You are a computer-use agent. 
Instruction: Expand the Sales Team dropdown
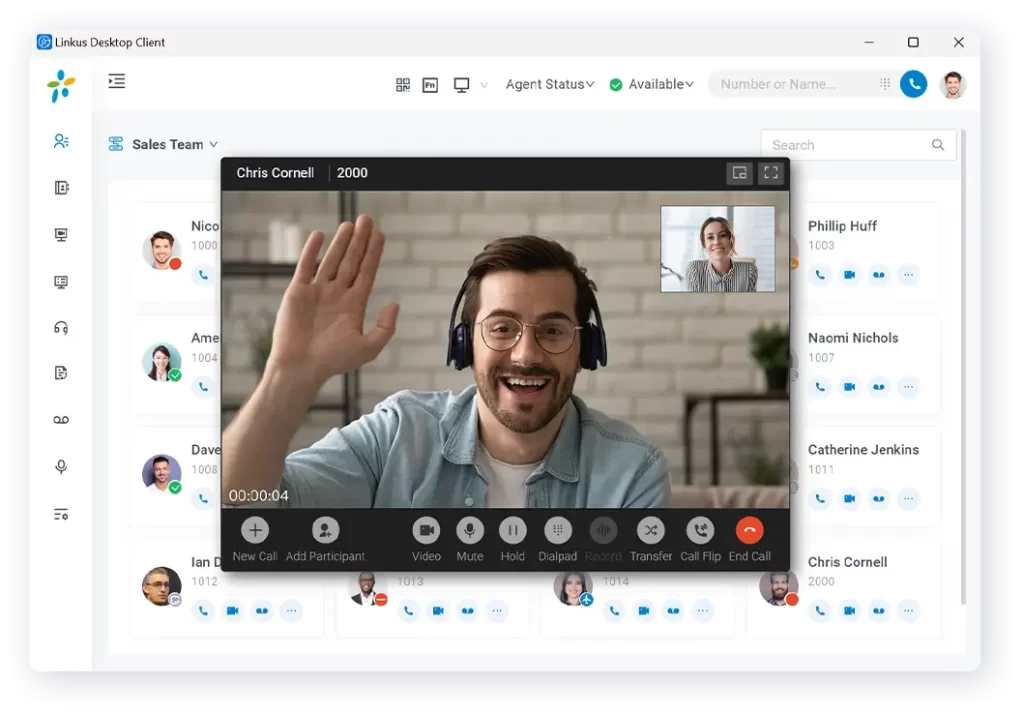tap(163, 145)
